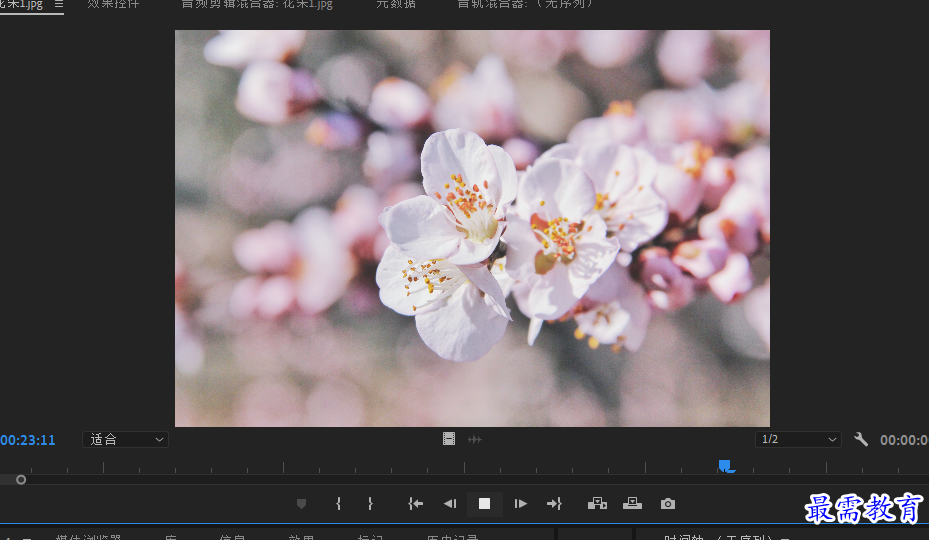This screenshot has width=929, height=540.
Task: Step forward one frame
Action: click(x=520, y=504)
